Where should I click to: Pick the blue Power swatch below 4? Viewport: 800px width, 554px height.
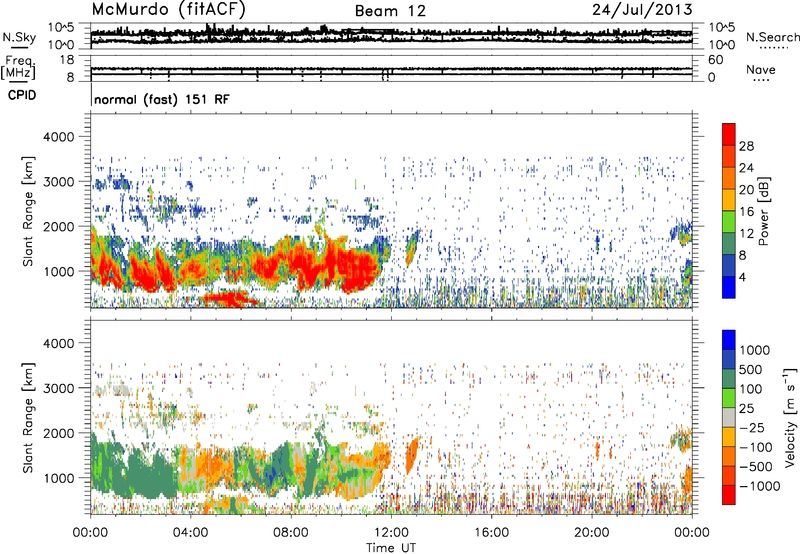coord(729,288)
